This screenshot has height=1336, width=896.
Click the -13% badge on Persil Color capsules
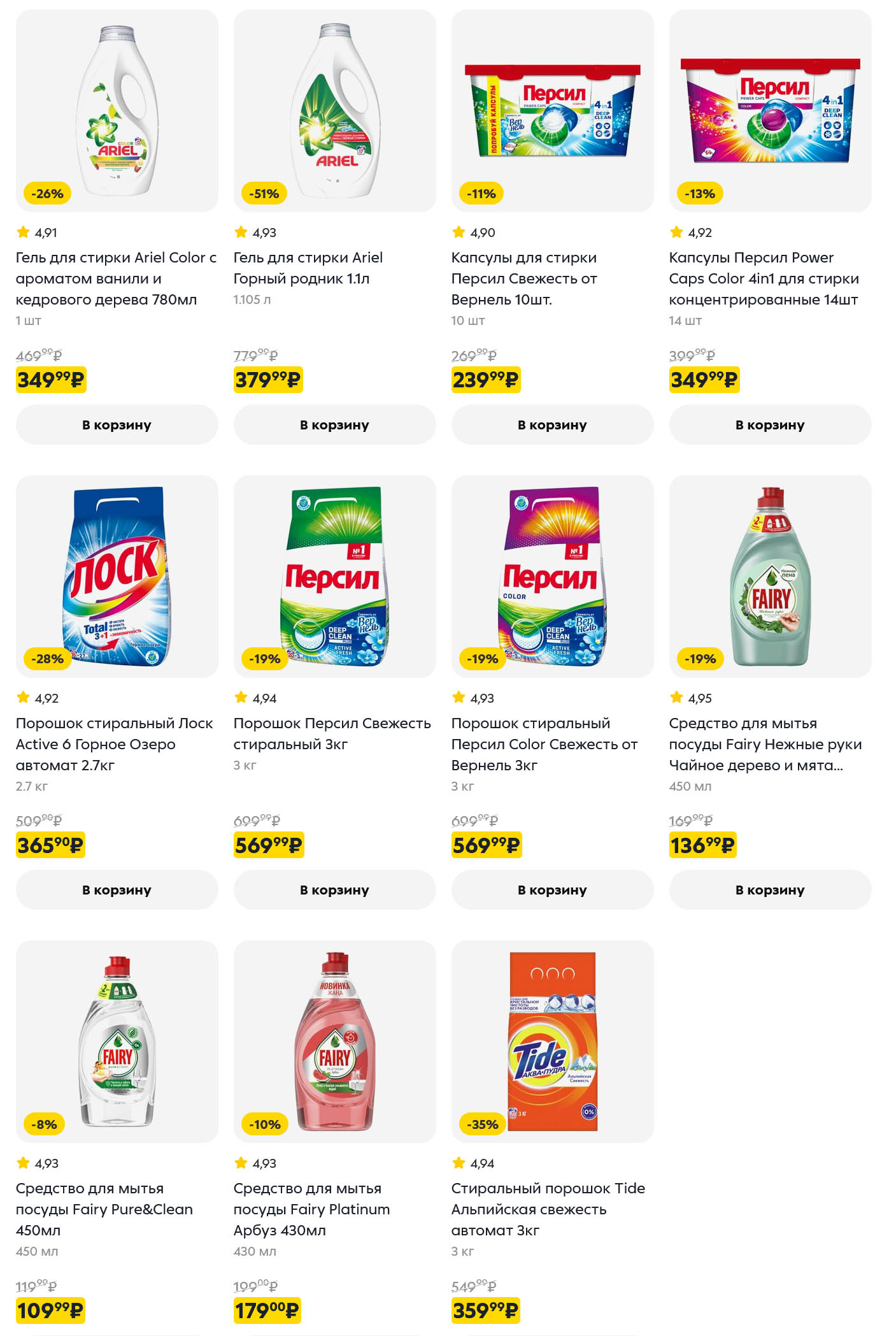click(699, 194)
